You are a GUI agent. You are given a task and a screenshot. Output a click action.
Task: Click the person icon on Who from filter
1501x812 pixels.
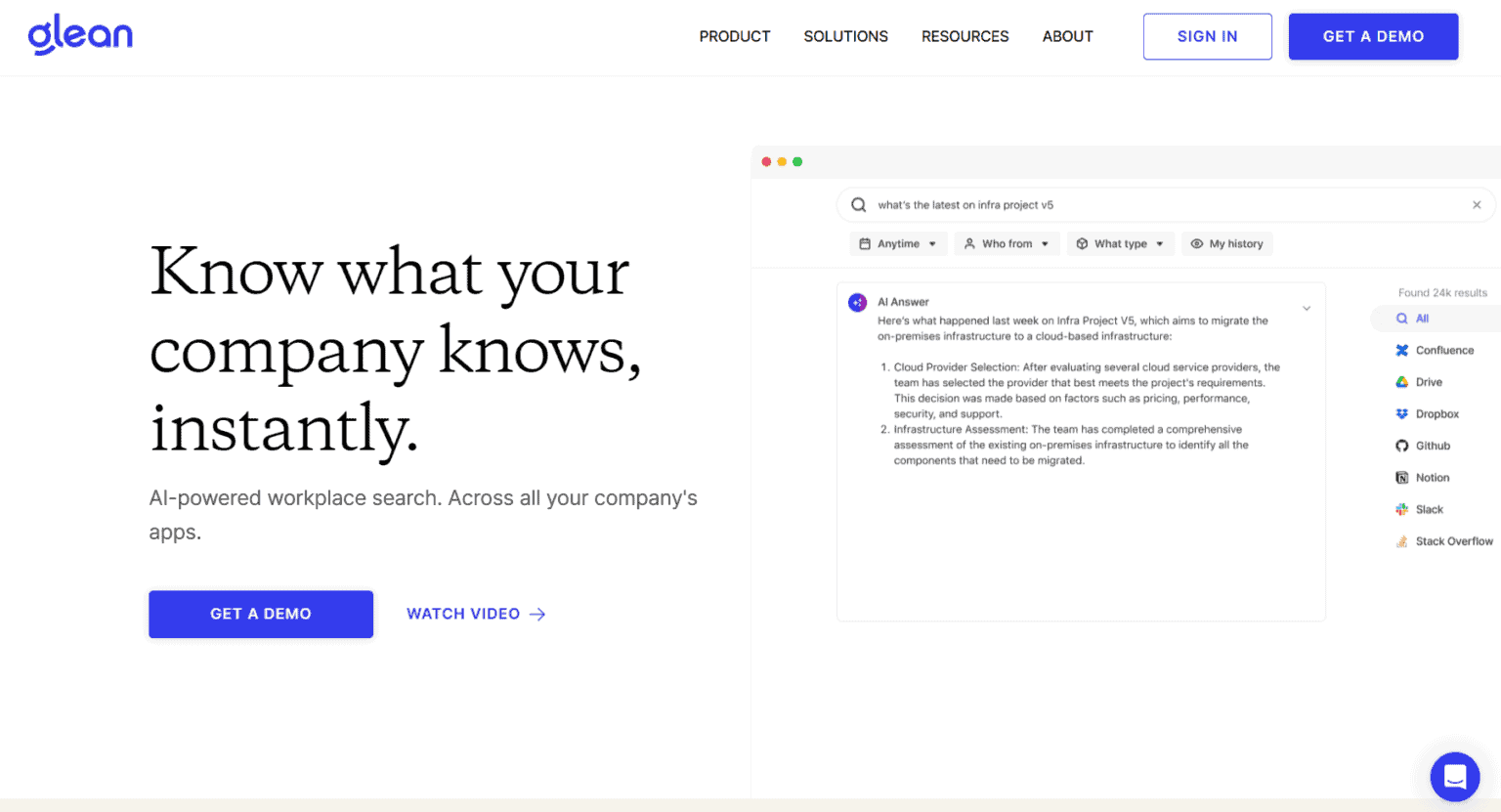coord(969,244)
